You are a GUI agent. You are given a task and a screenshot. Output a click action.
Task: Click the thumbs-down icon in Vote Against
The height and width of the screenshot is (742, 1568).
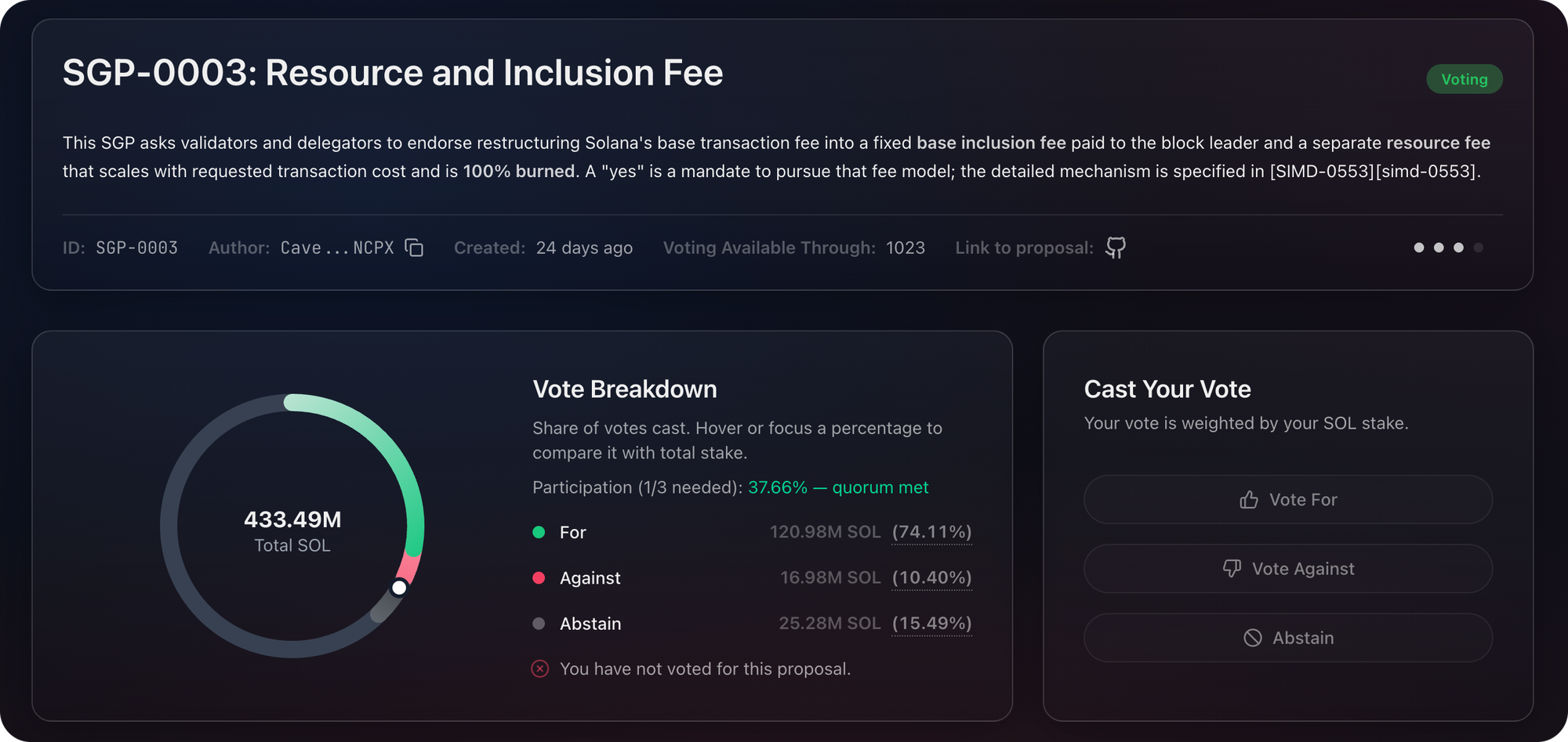[1232, 569]
